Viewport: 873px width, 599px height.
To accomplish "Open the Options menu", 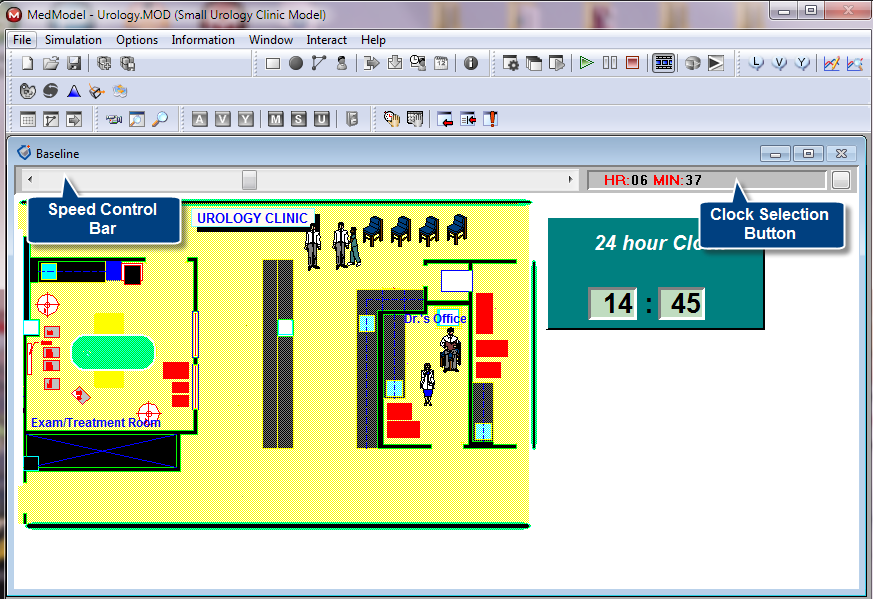I will 137,40.
